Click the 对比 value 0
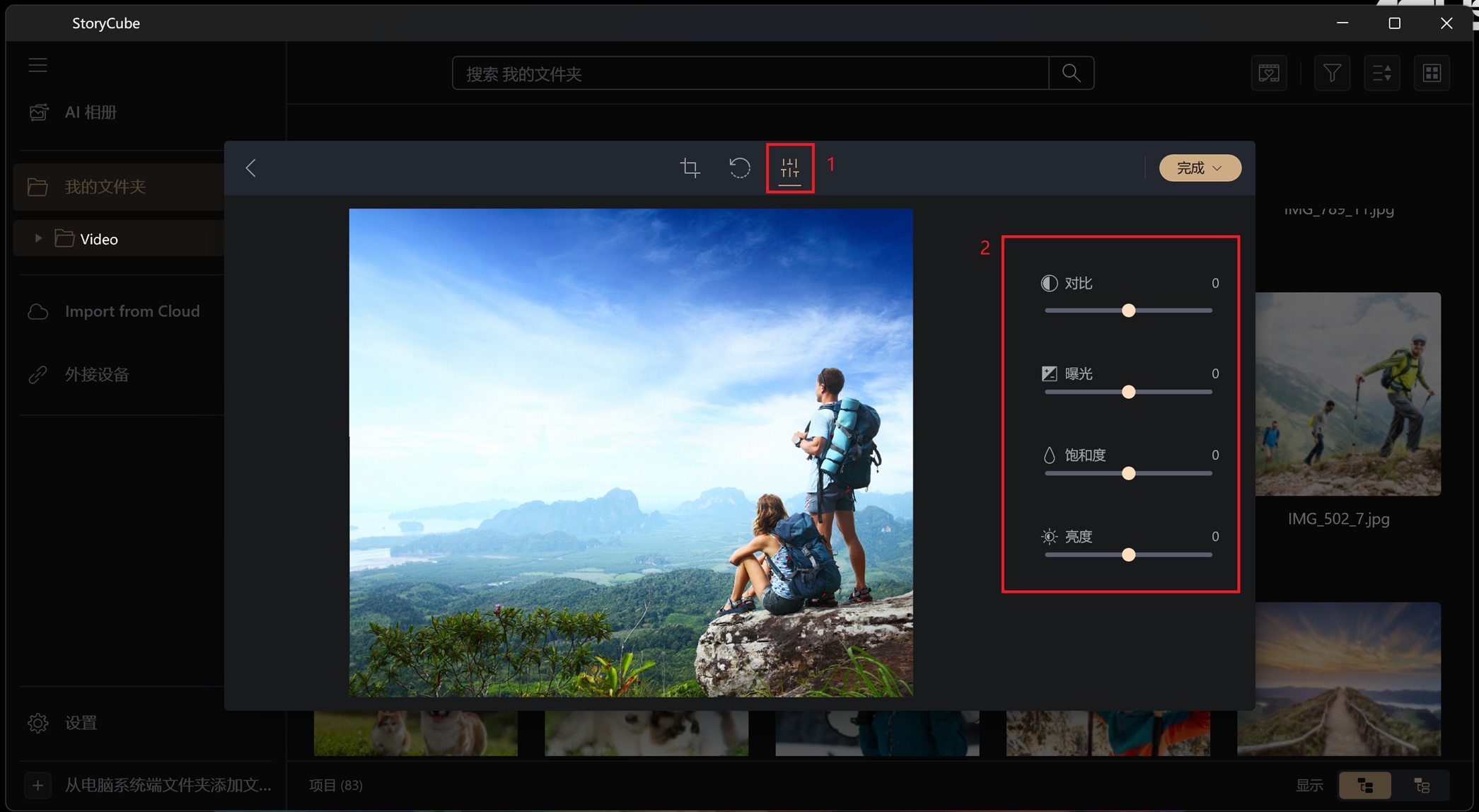1479x812 pixels. (x=1215, y=283)
